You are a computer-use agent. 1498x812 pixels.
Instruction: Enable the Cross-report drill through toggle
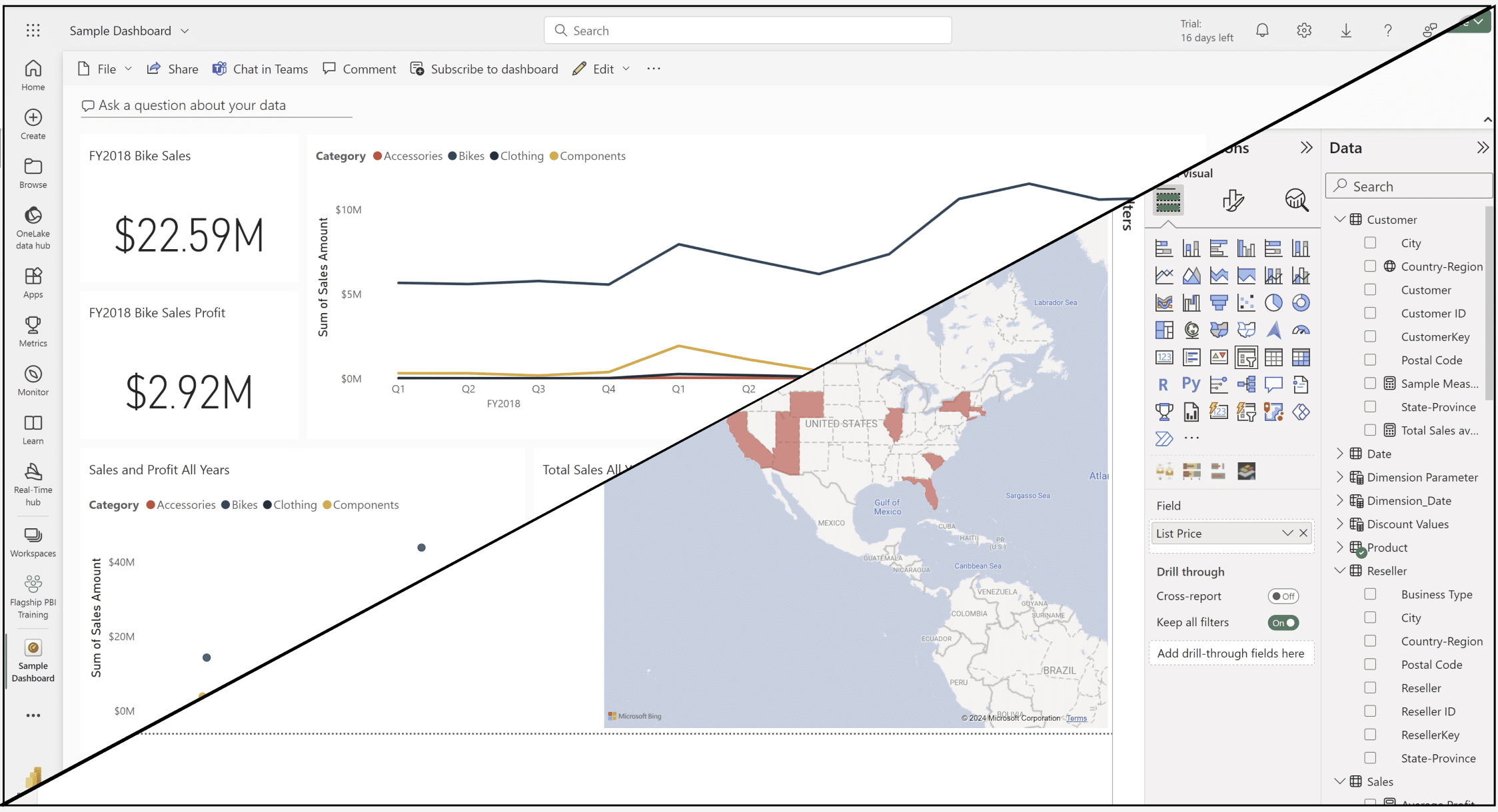[1283, 596]
